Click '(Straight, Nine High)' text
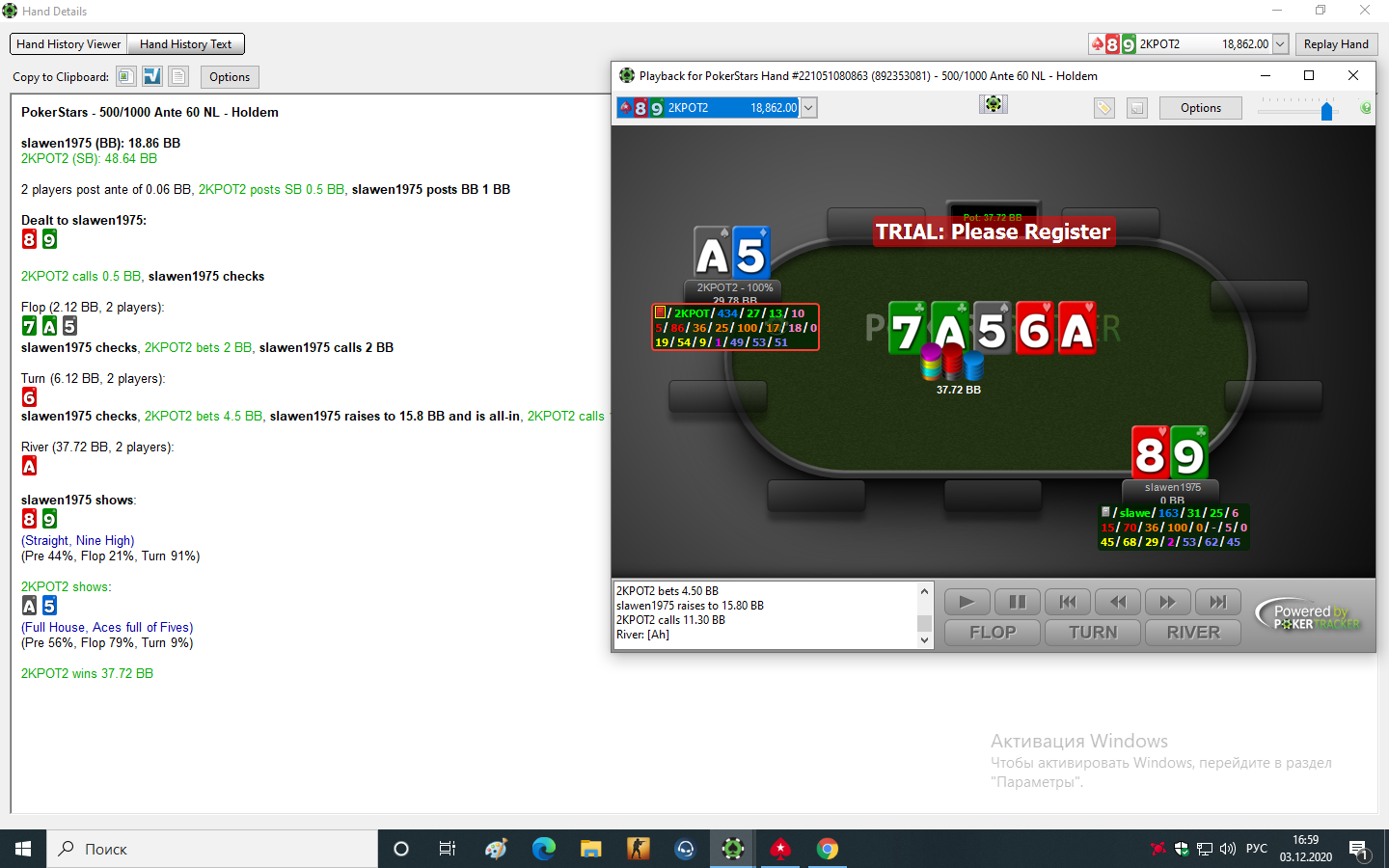Screen dimensions: 1389x868 (77, 540)
